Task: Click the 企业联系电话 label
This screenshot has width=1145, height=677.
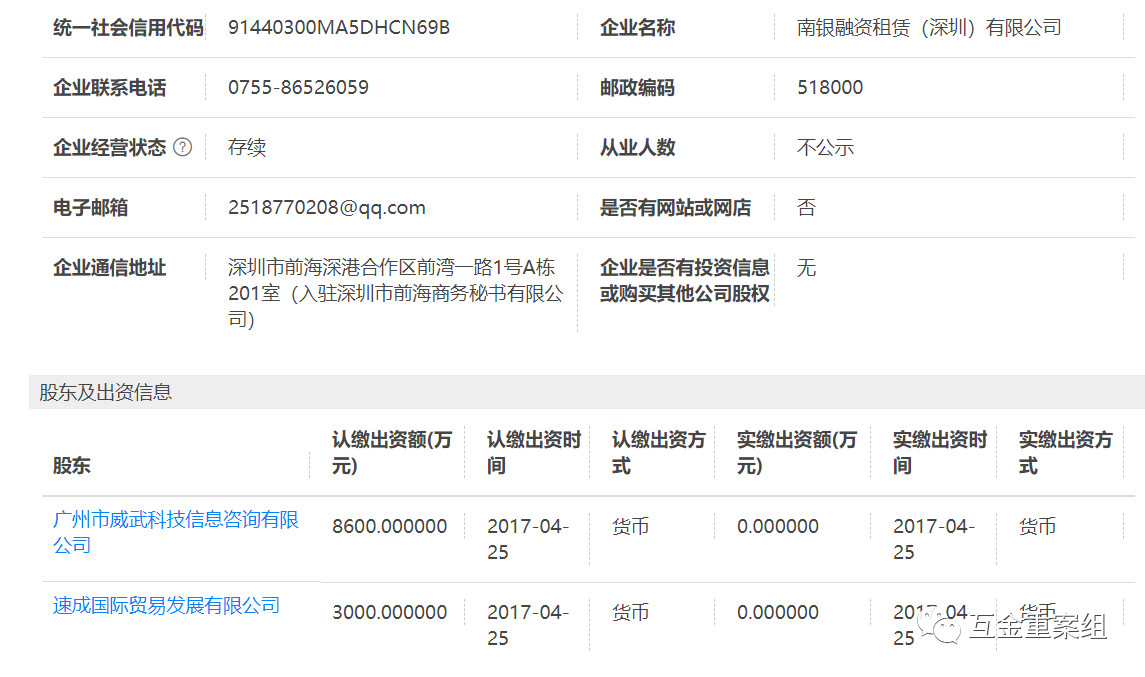Action: click(110, 88)
